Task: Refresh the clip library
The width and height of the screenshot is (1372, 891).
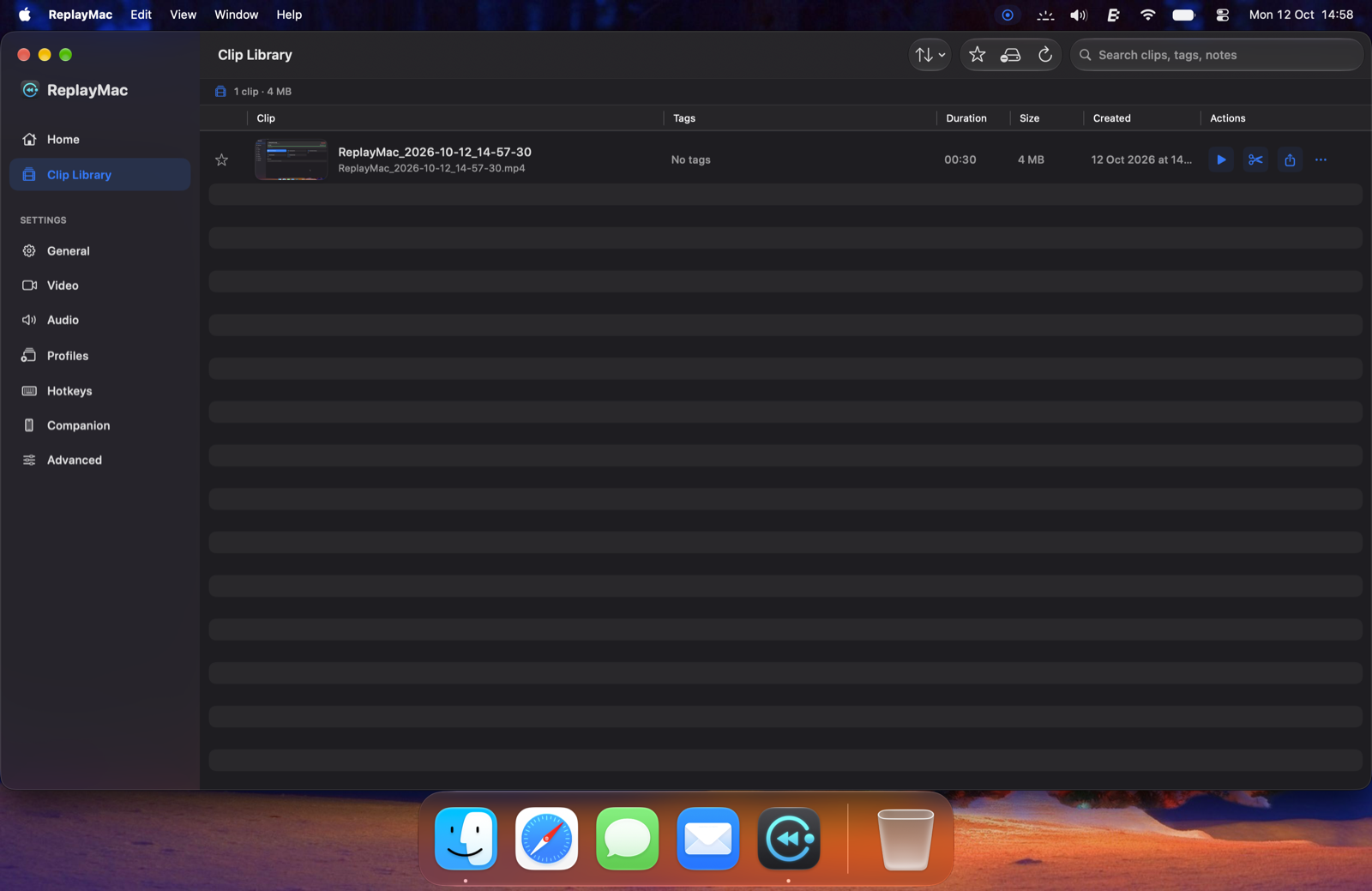Action: [x=1045, y=55]
